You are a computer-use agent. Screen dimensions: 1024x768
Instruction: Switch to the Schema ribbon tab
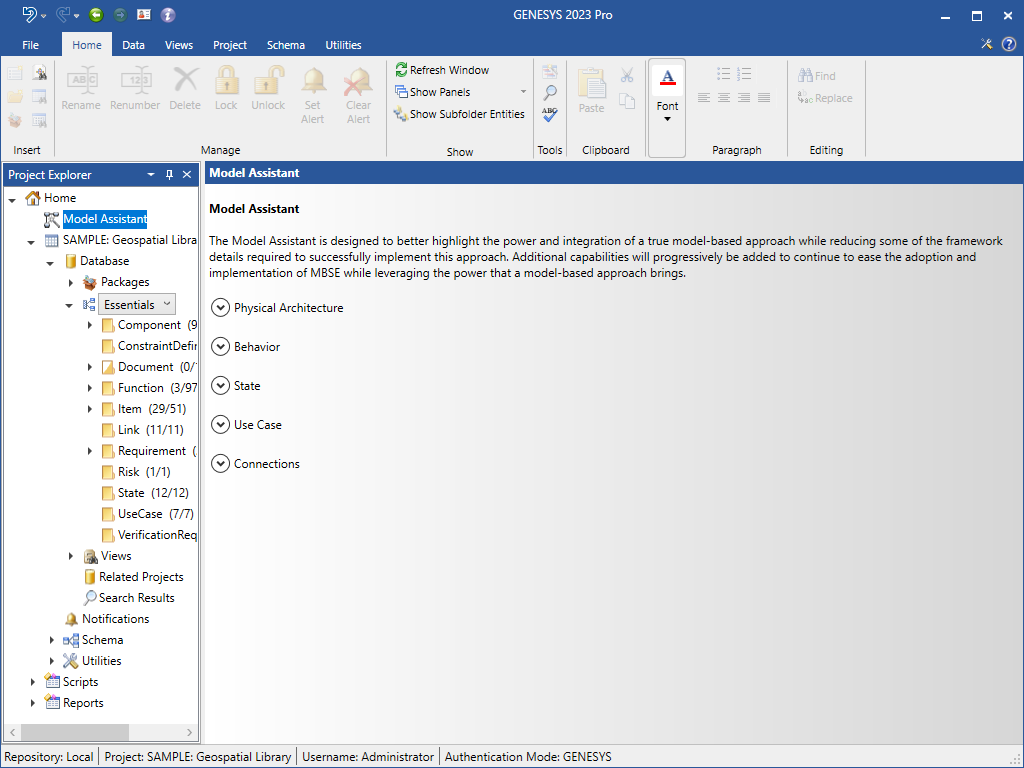point(285,45)
